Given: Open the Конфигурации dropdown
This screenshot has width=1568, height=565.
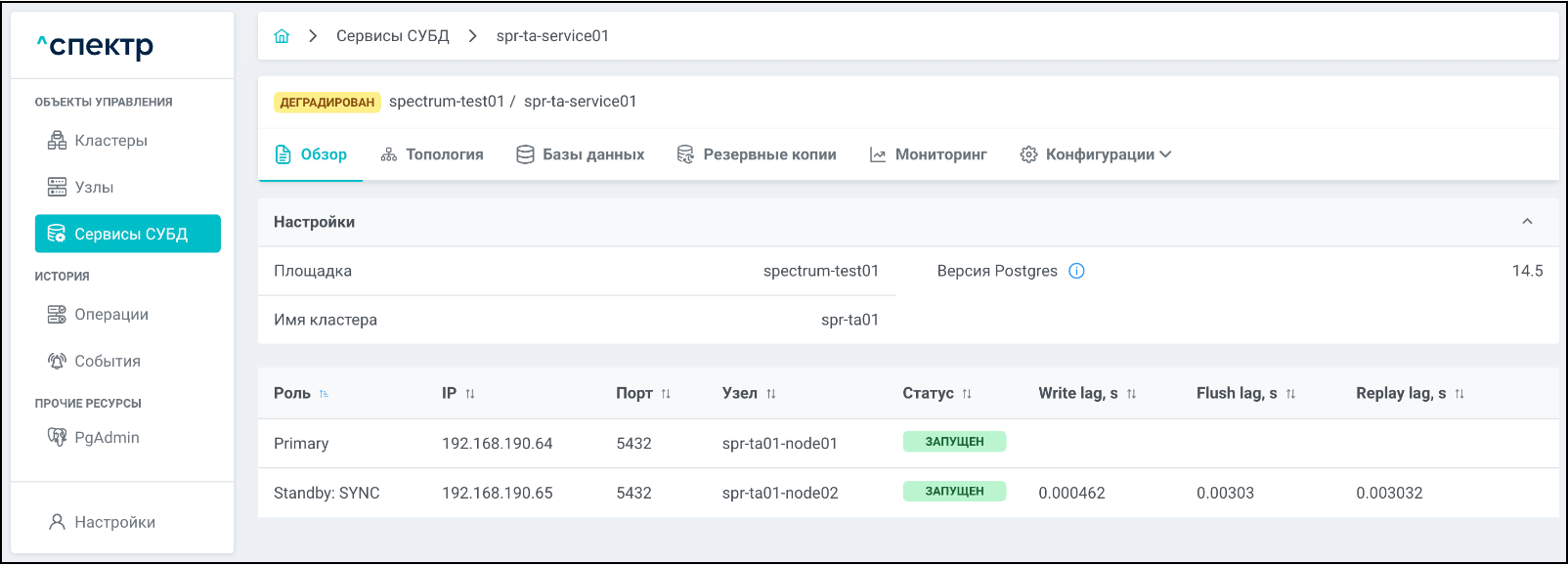Looking at the screenshot, I should 1095,154.
